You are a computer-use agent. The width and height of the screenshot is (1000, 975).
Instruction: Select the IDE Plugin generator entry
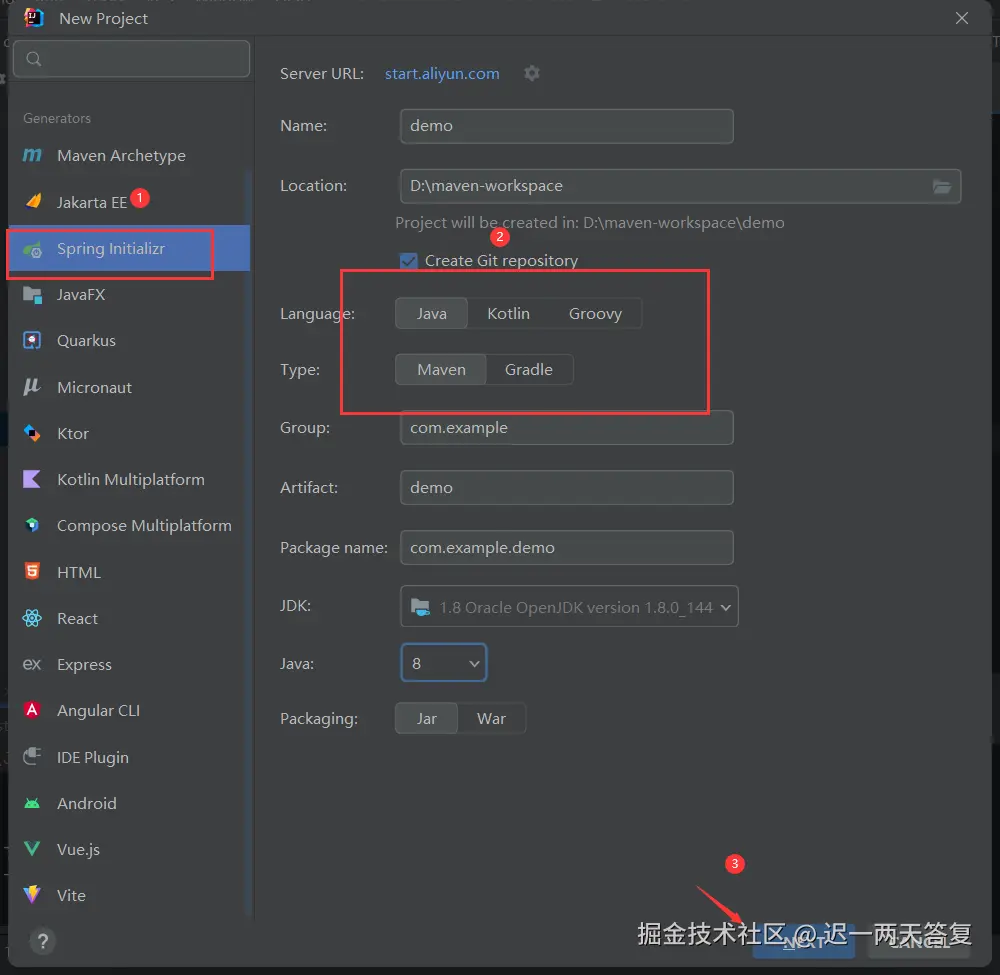tap(129, 757)
